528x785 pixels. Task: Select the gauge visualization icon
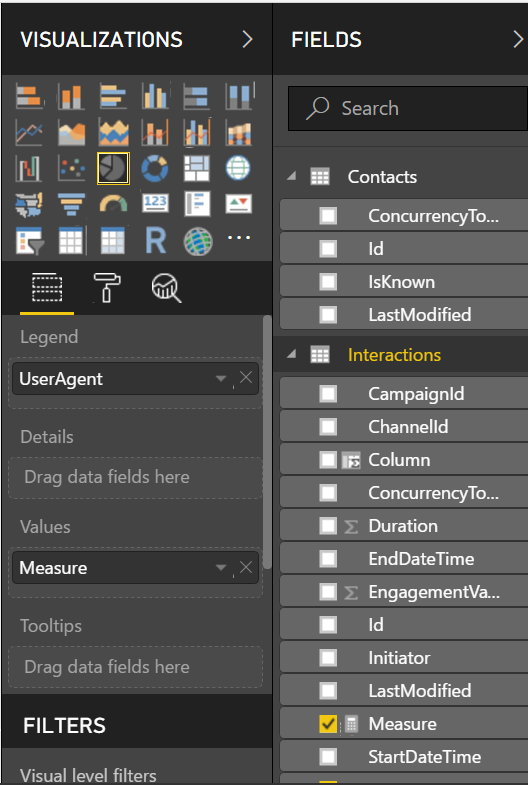point(113,204)
